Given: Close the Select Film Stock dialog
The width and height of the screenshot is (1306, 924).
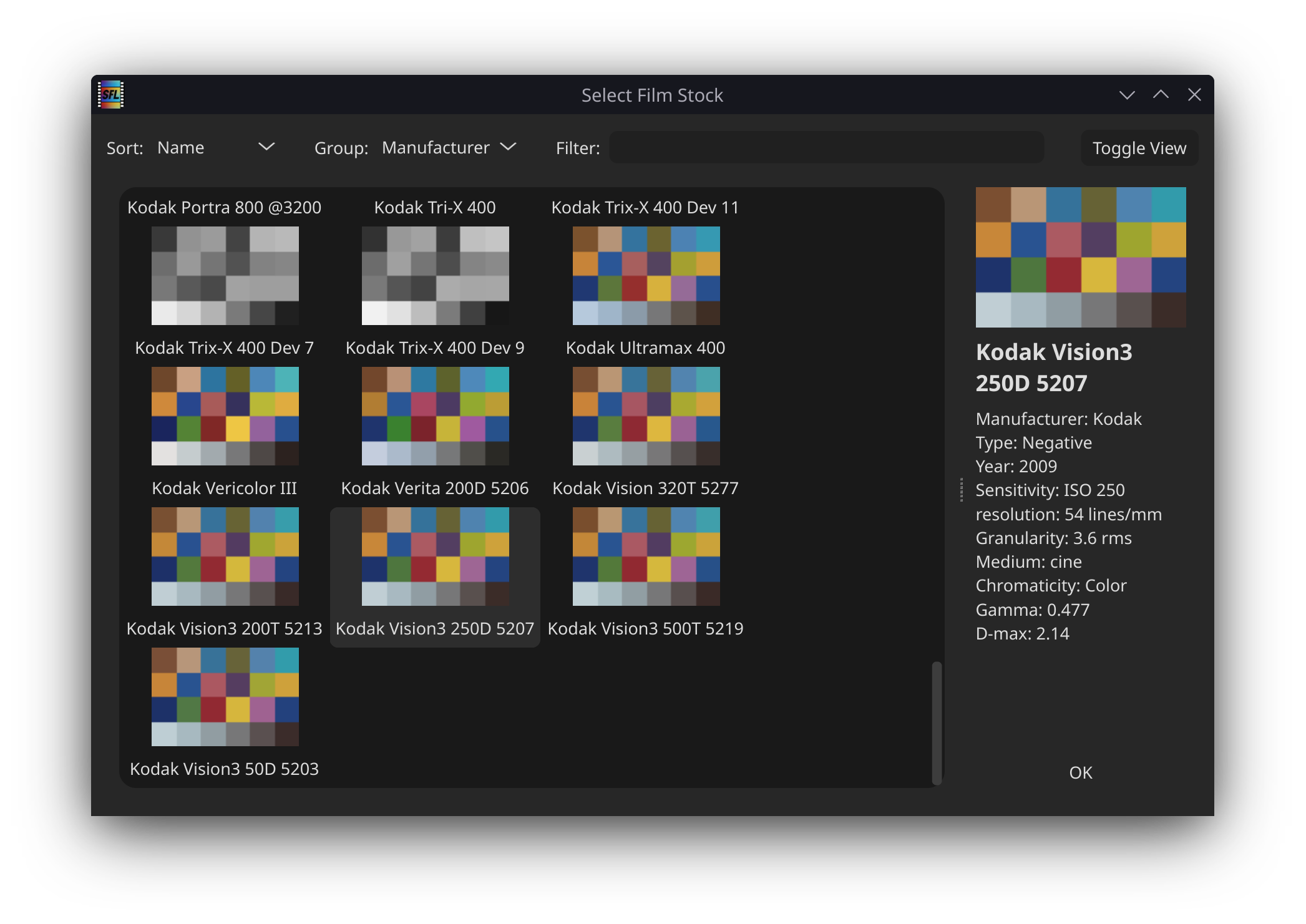Looking at the screenshot, I should coord(1194,95).
